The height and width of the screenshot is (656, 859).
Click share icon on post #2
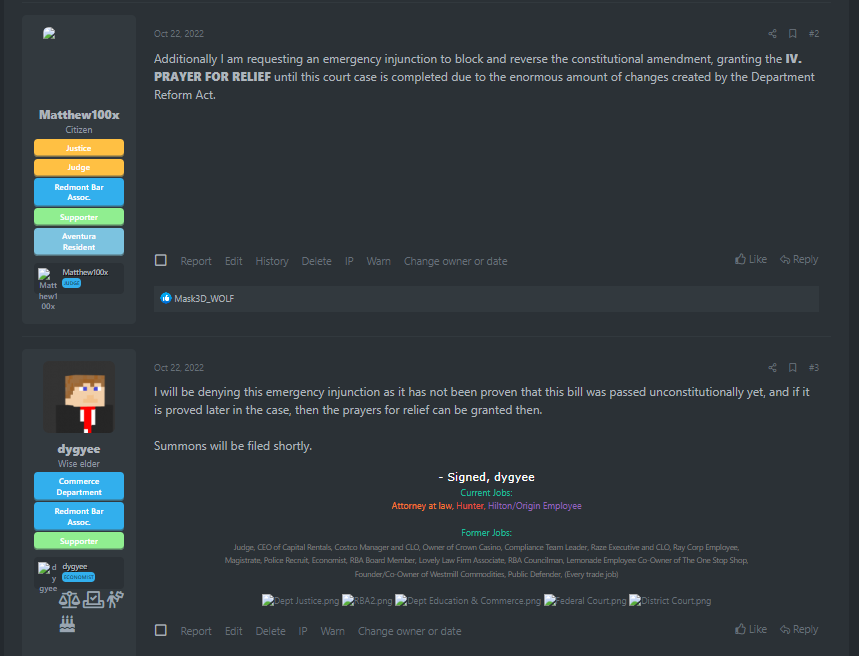click(772, 34)
